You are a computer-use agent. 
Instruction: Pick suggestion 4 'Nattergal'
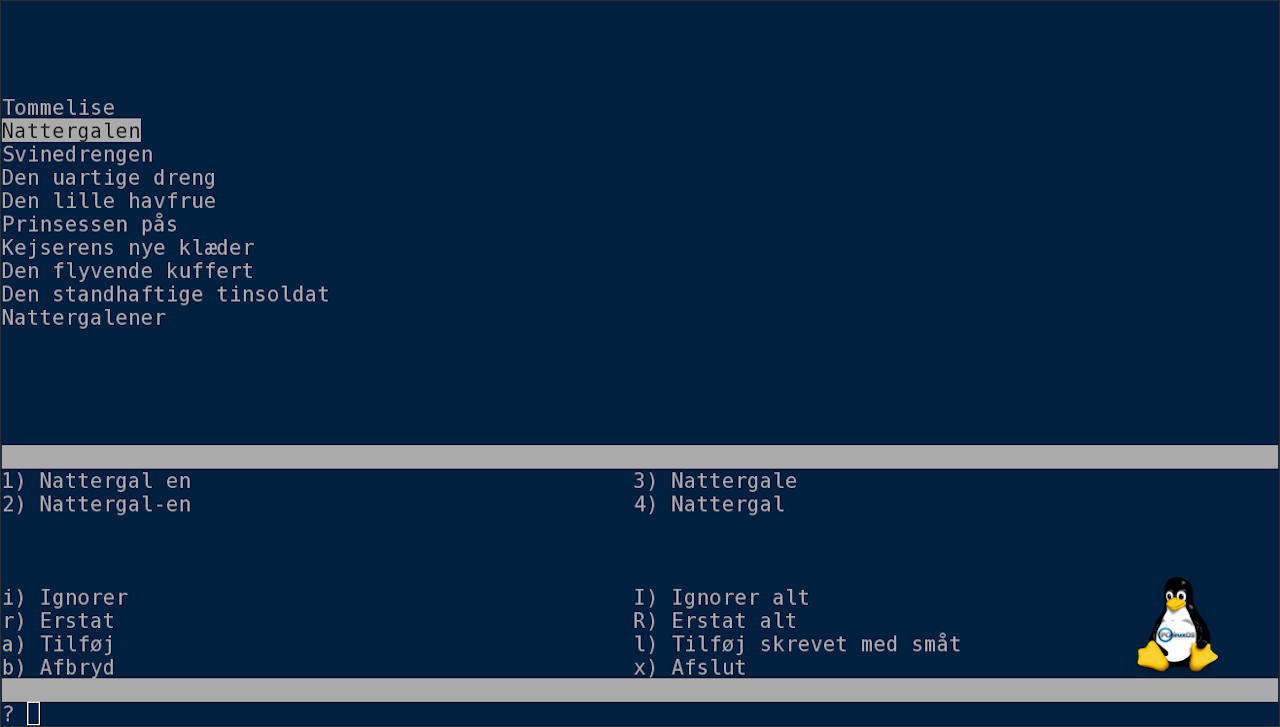coord(709,504)
